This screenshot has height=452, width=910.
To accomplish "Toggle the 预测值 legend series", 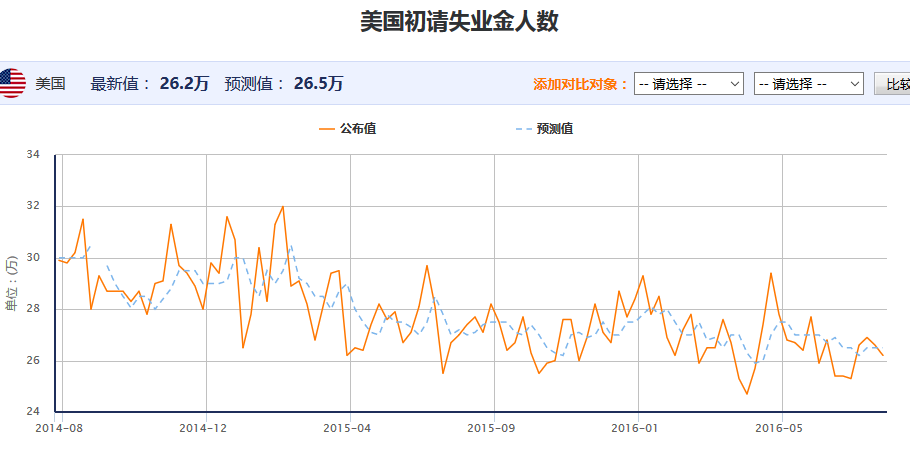I will pyautogui.click(x=544, y=129).
